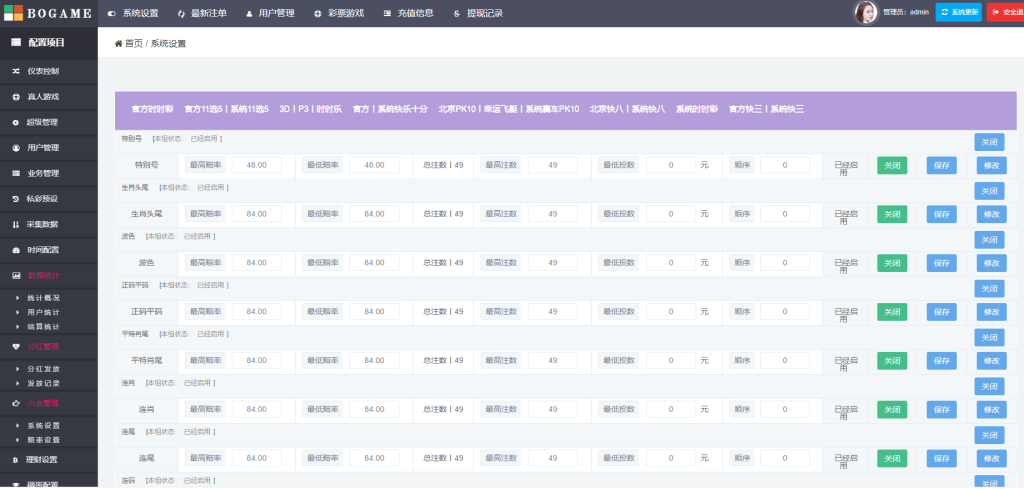Click the dashboard icon beside 仪表控制 in sidebar
Screen dimensions: 1024x489
(16, 71)
